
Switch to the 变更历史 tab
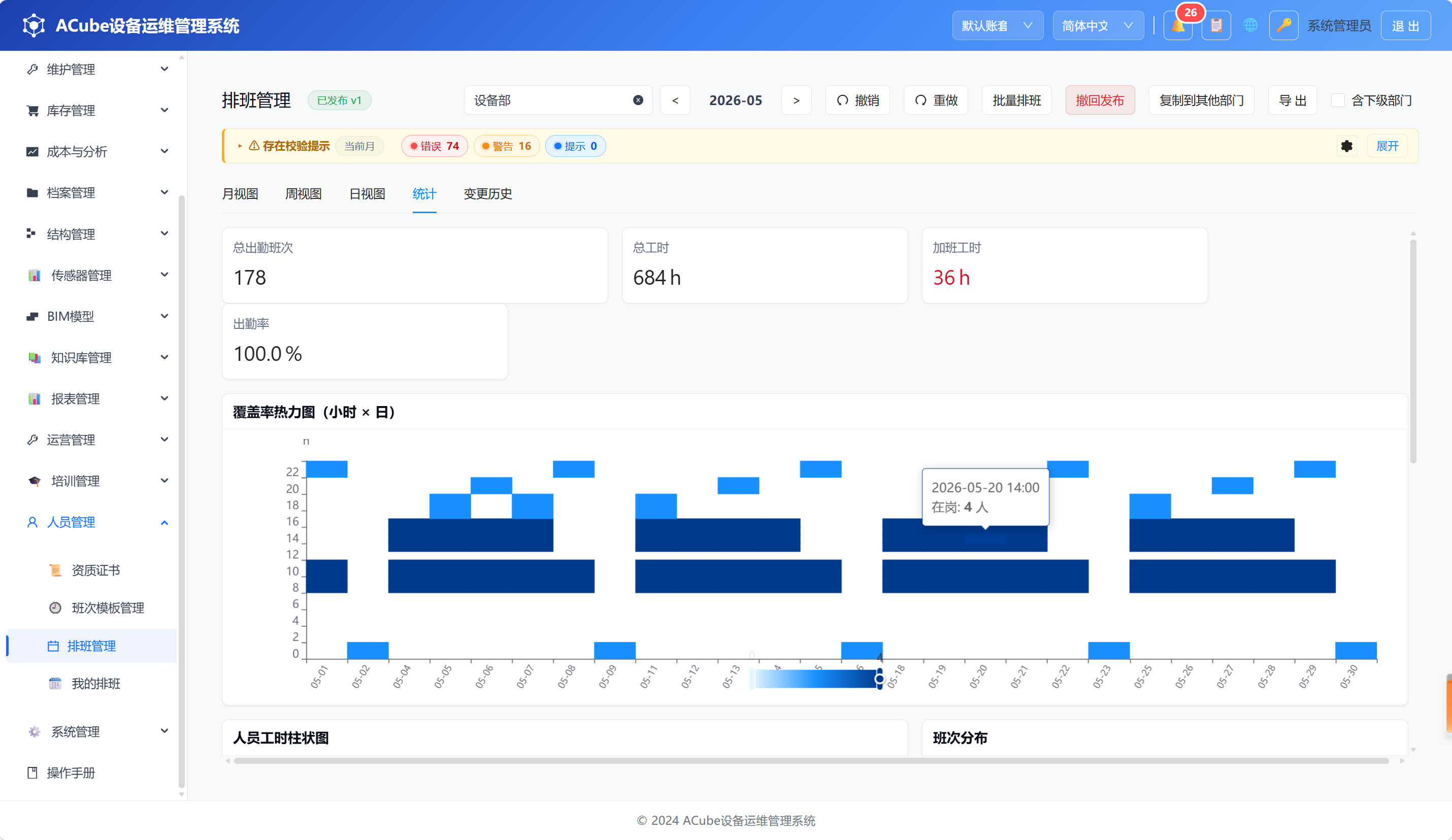click(x=487, y=193)
